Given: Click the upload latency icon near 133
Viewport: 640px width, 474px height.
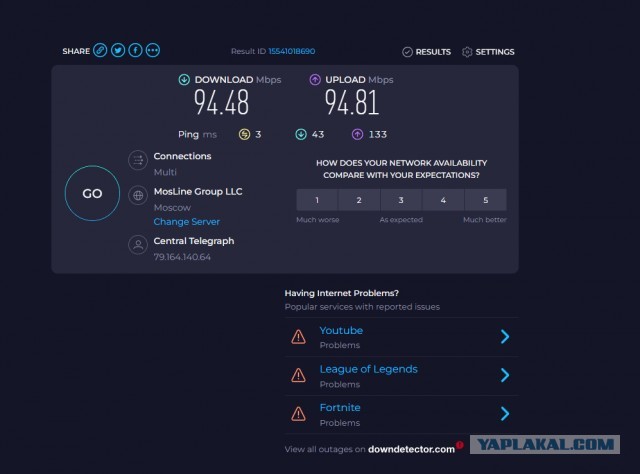Looking at the screenshot, I should (x=358, y=134).
